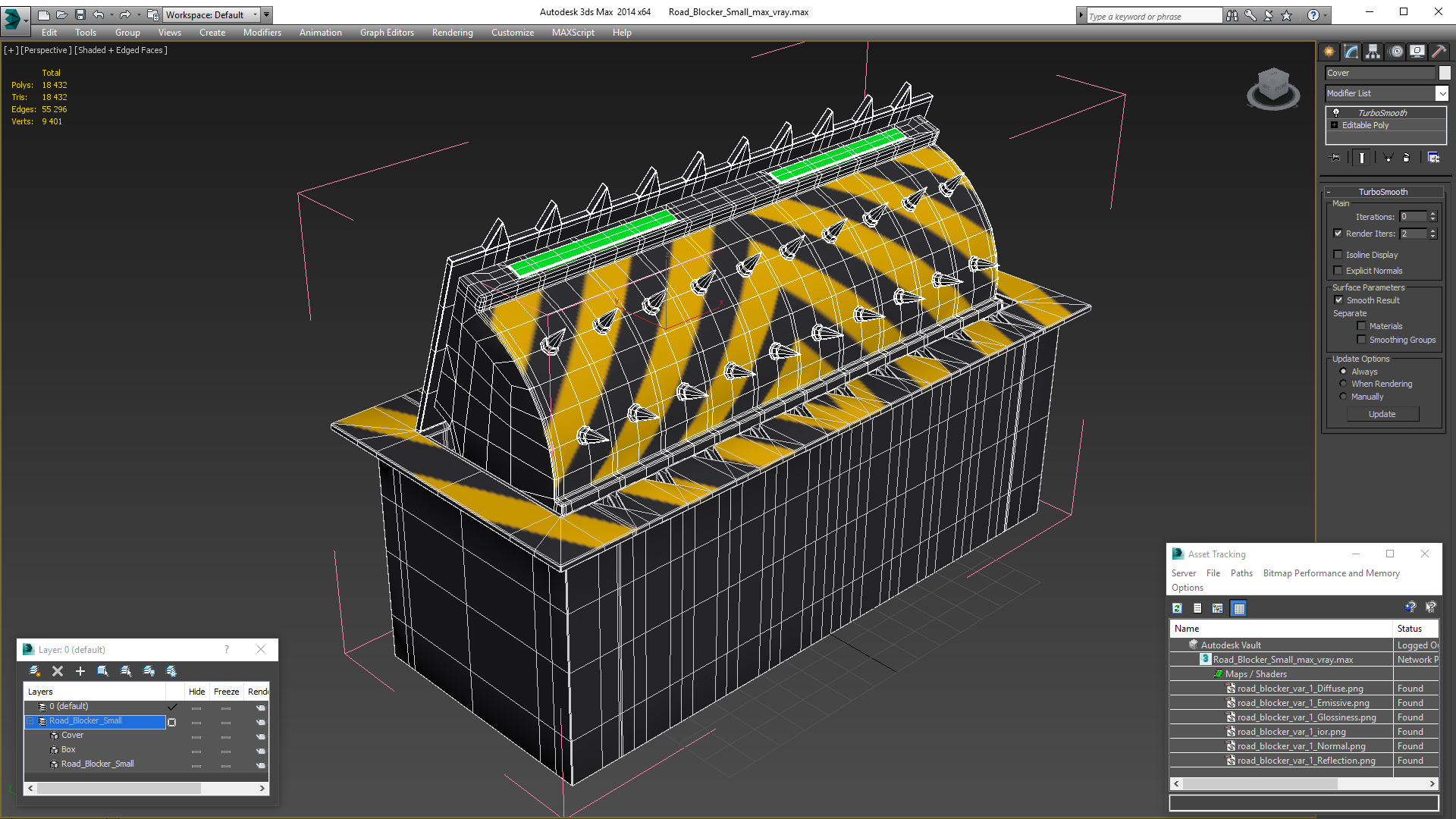Toggle the TurboSmooth lightbulb icon

pos(1336,113)
